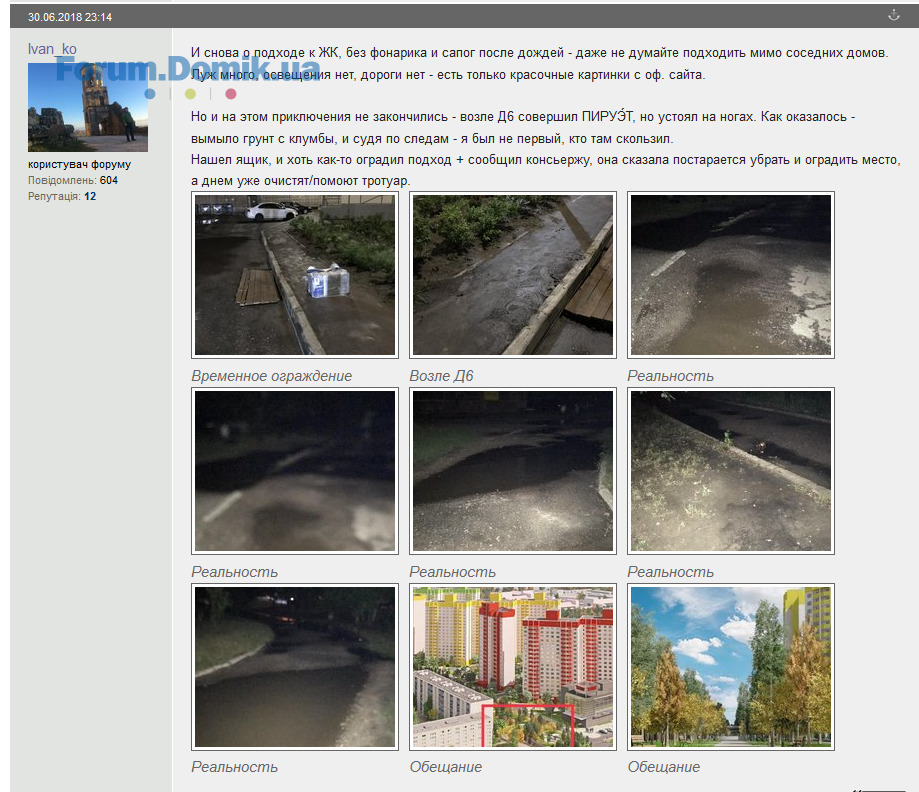Image resolution: width=919 pixels, height=792 pixels.
Task: Click caption Обещание under buildings render
Action: pos(445,767)
